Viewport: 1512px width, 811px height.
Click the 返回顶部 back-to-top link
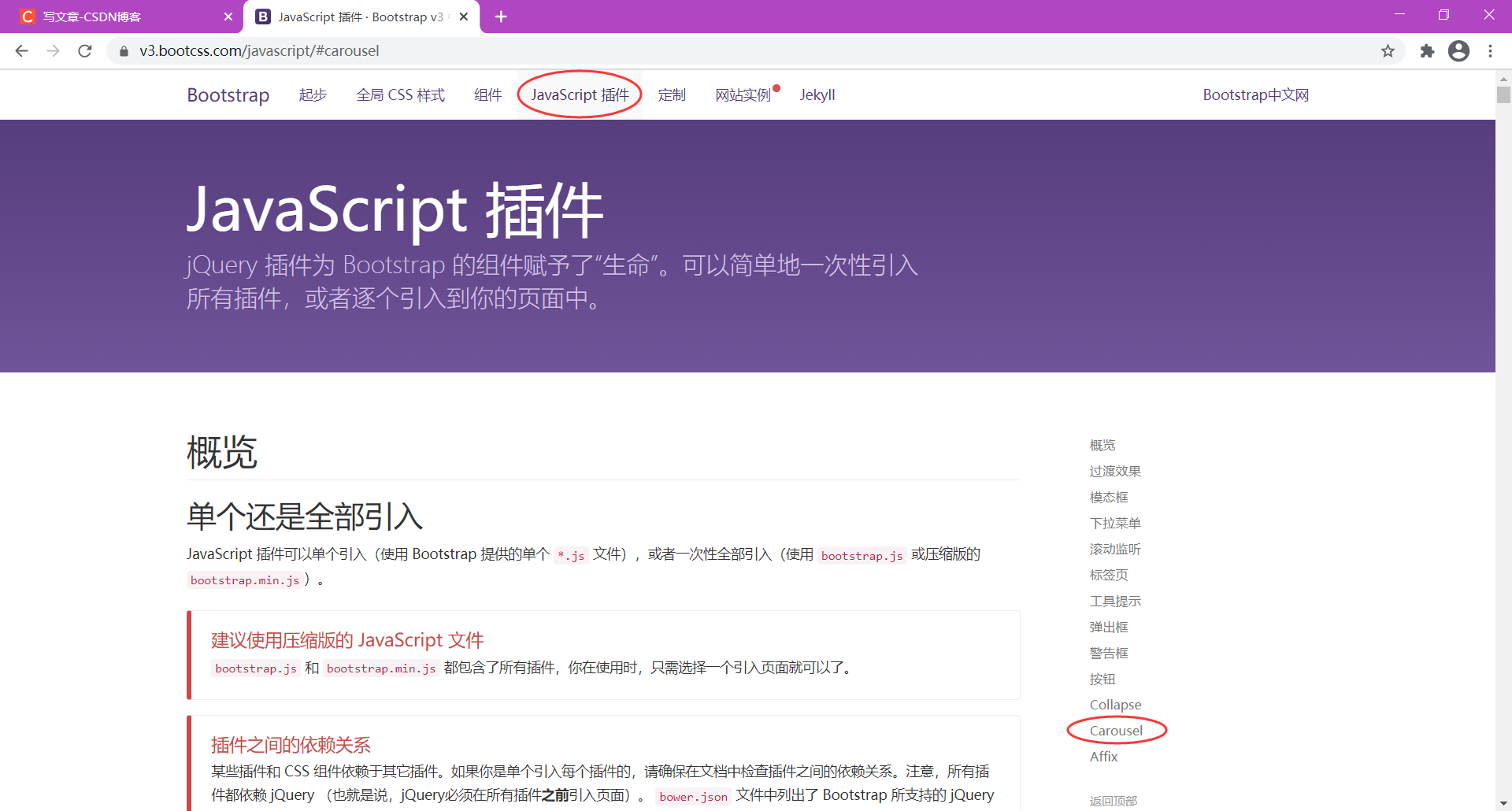tap(1114, 801)
